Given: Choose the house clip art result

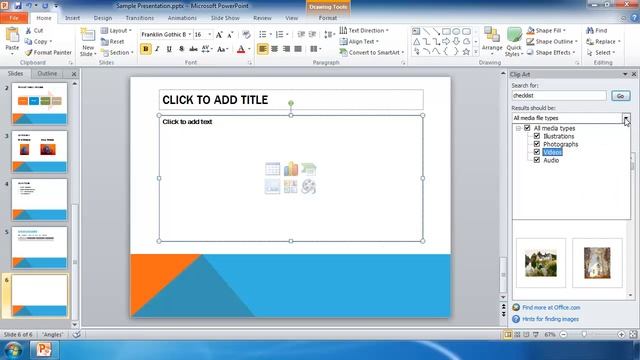Looking at the screenshot, I should coord(541,263).
